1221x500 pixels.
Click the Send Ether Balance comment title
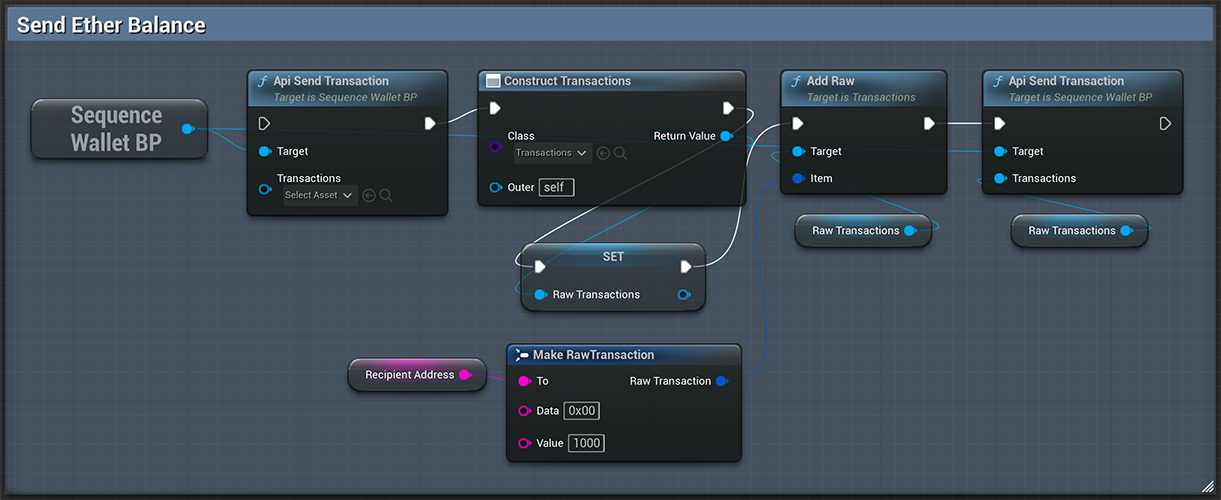click(x=111, y=26)
